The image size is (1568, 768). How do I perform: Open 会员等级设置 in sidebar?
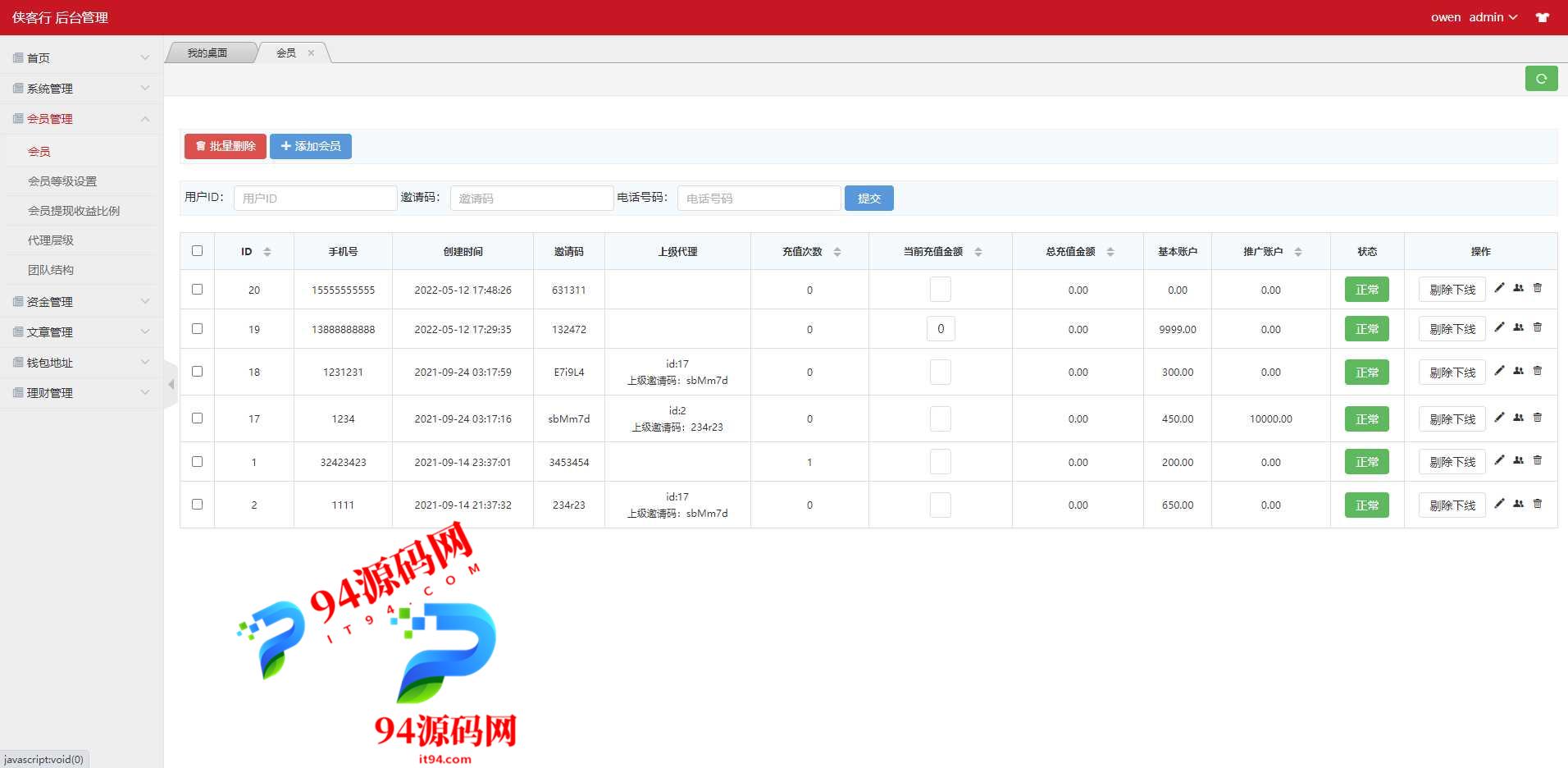tap(62, 181)
